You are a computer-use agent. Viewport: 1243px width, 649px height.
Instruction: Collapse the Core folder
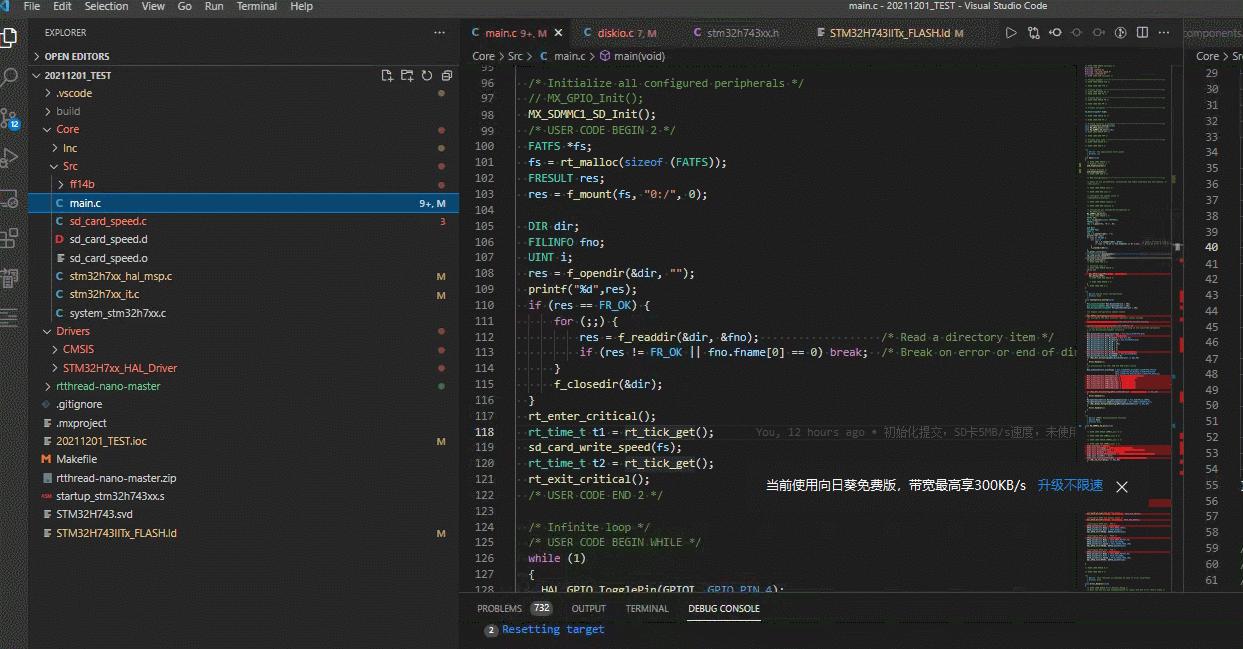tap(67, 129)
